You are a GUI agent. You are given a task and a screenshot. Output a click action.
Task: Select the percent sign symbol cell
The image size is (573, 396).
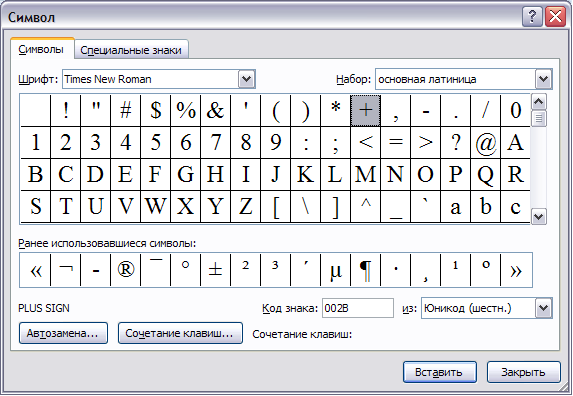pos(186,110)
